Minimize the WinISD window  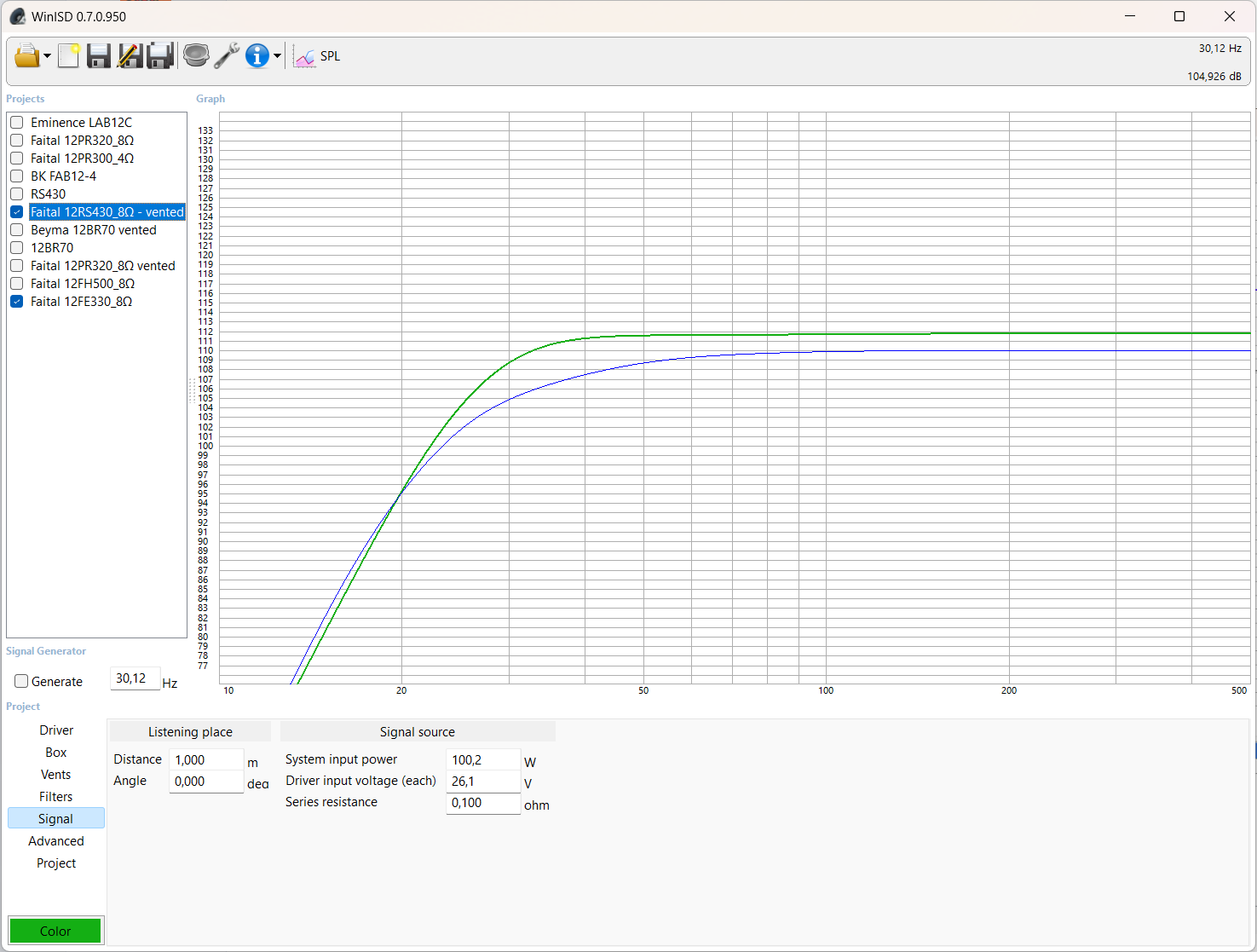click(x=1130, y=16)
